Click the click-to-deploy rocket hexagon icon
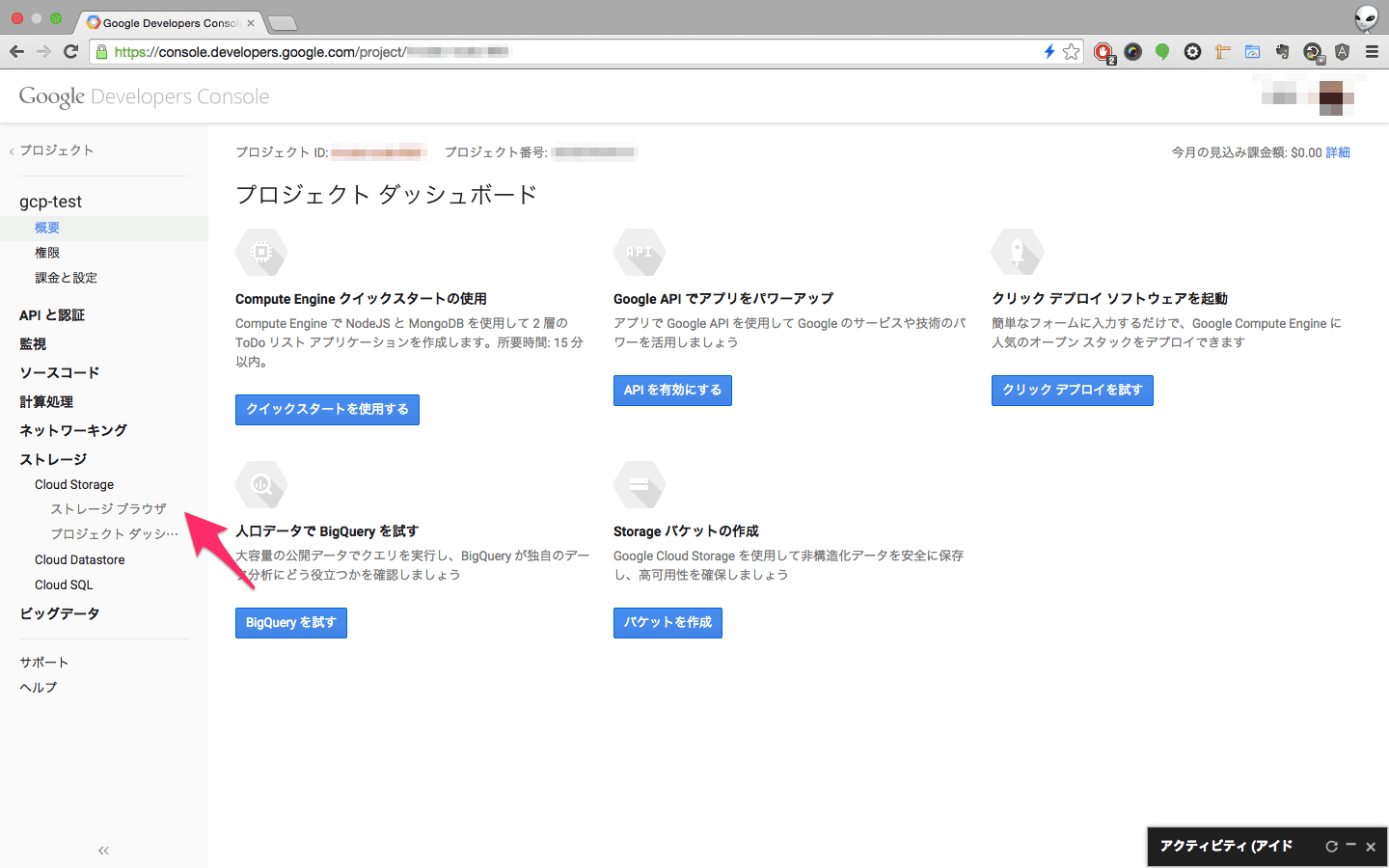Viewport: 1389px width, 868px height. [1018, 253]
